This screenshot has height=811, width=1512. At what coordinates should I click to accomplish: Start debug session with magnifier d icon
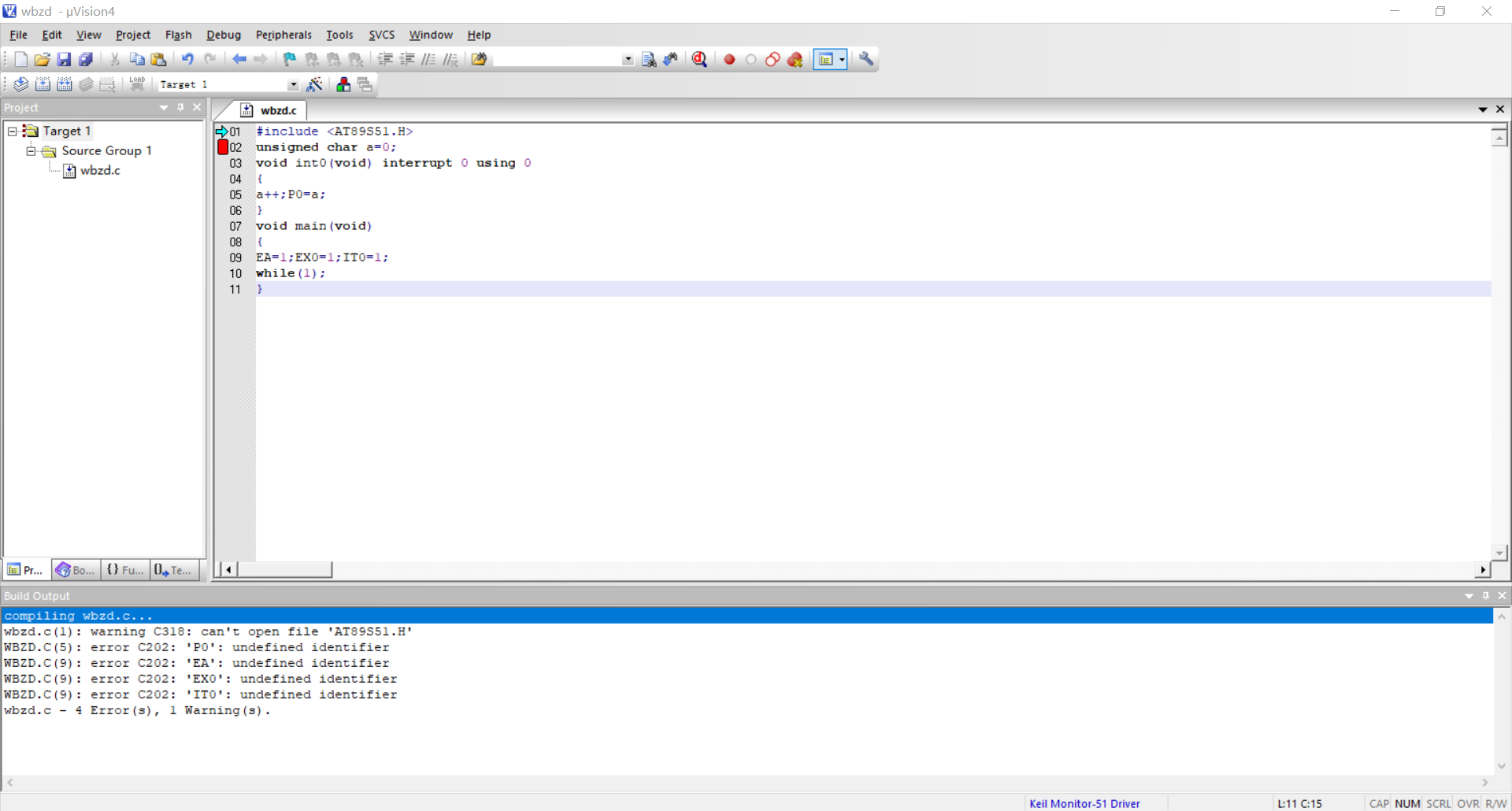(699, 59)
